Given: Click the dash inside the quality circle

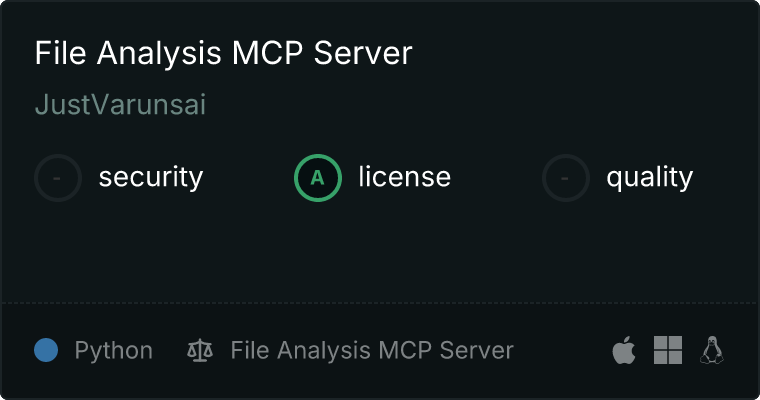Looking at the screenshot, I should tap(565, 178).
